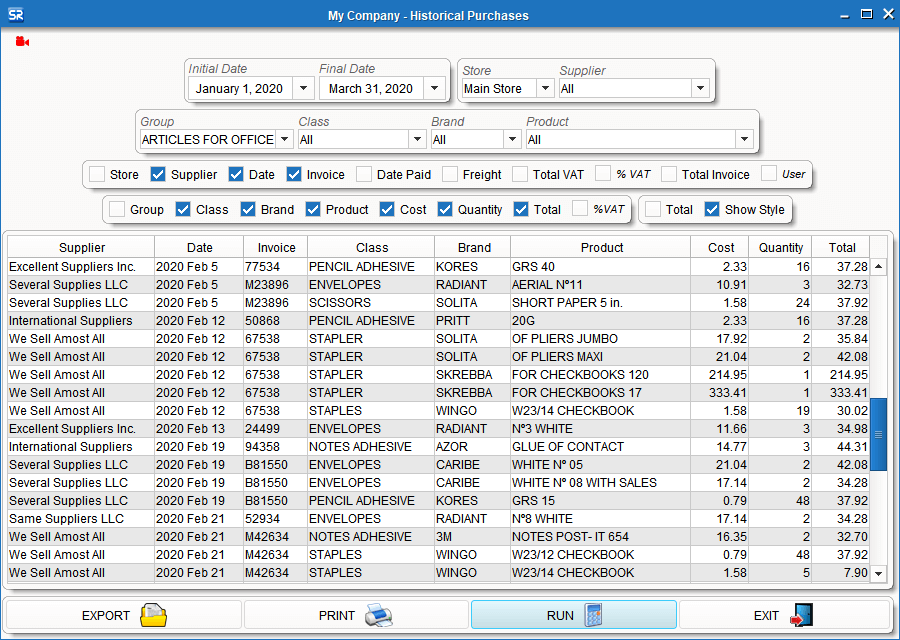Click the SR application logo icon
The image size is (900, 640).
(x=15, y=15)
